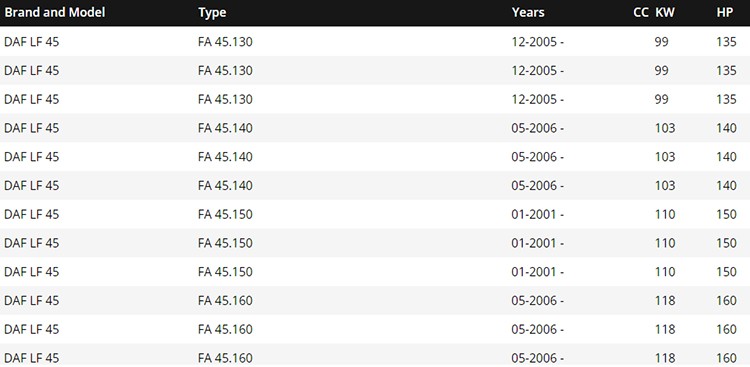Select the bottommost FA 45.160 type cell
Image resolution: width=750 pixels, height=367 pixels.
click(225, 358)
